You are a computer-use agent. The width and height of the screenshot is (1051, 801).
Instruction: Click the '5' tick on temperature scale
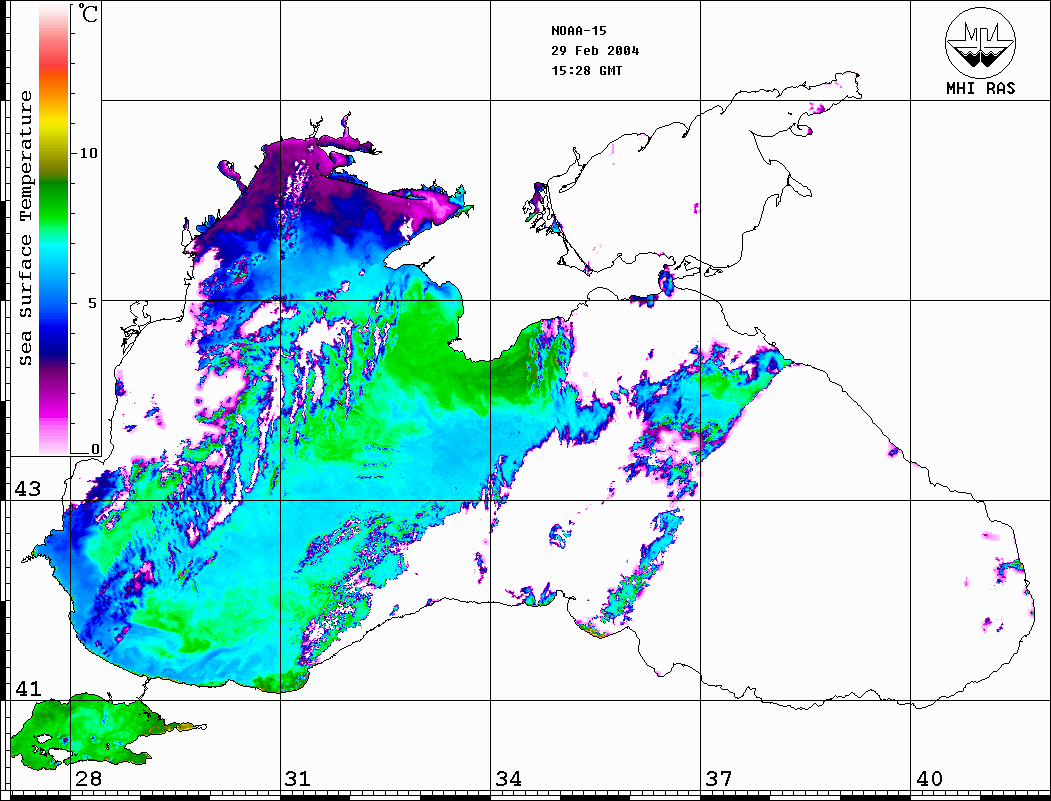tap(93, 303)
